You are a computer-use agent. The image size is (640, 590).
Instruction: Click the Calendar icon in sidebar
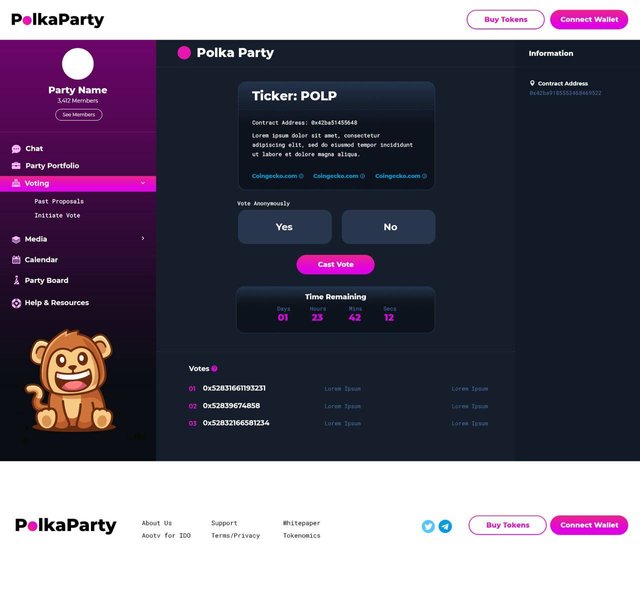(16, 260)
